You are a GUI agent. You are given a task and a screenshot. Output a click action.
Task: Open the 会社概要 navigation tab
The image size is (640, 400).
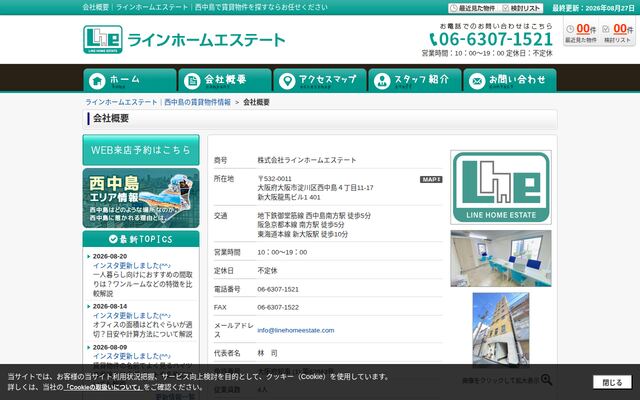225,80
